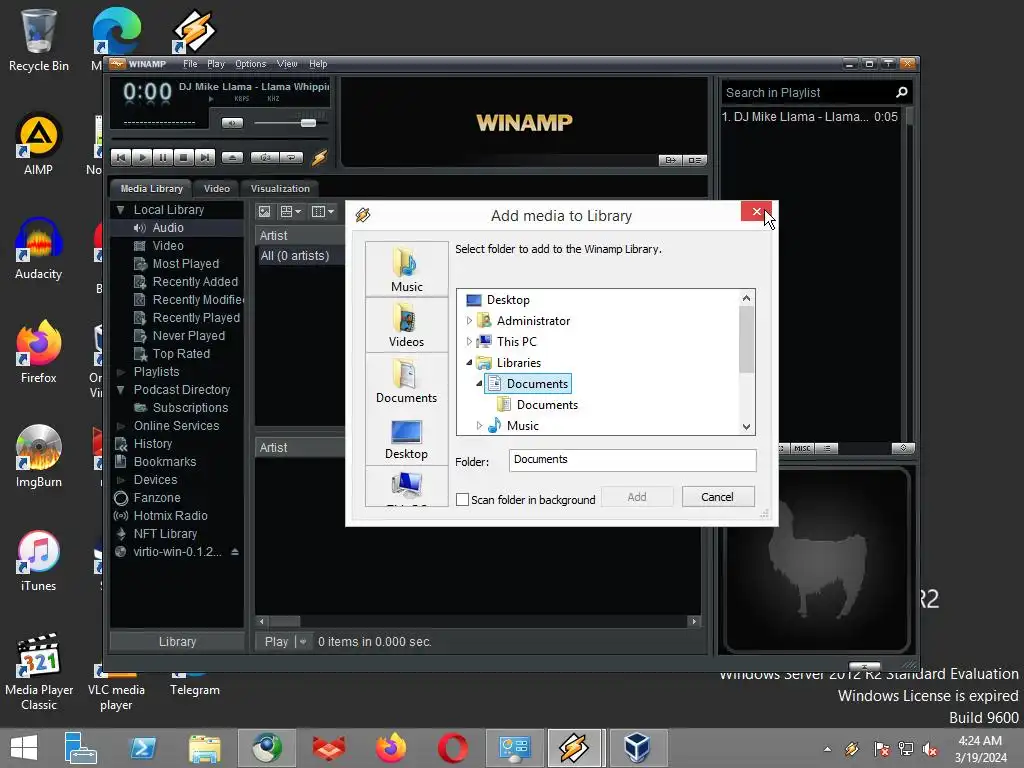
Task: Click the playlist search magnifier icon
Action: click(x=901, y=93)
